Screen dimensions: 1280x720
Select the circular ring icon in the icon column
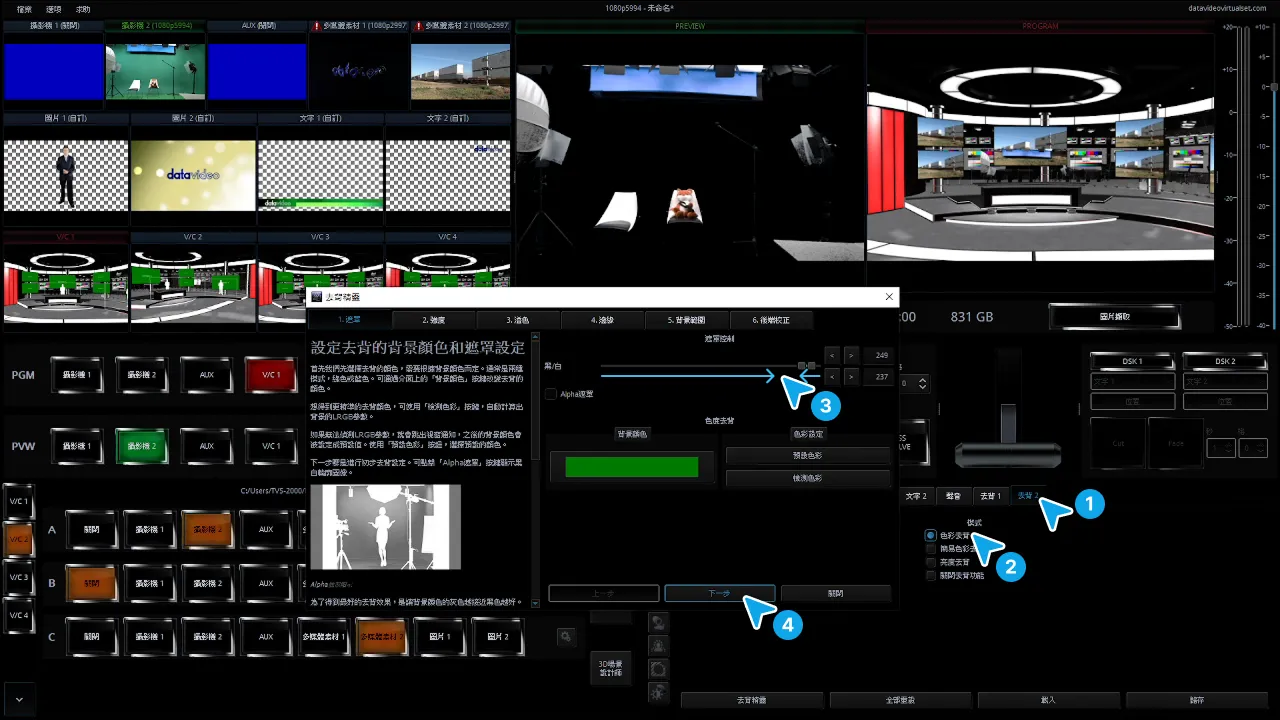coord(658,668)
